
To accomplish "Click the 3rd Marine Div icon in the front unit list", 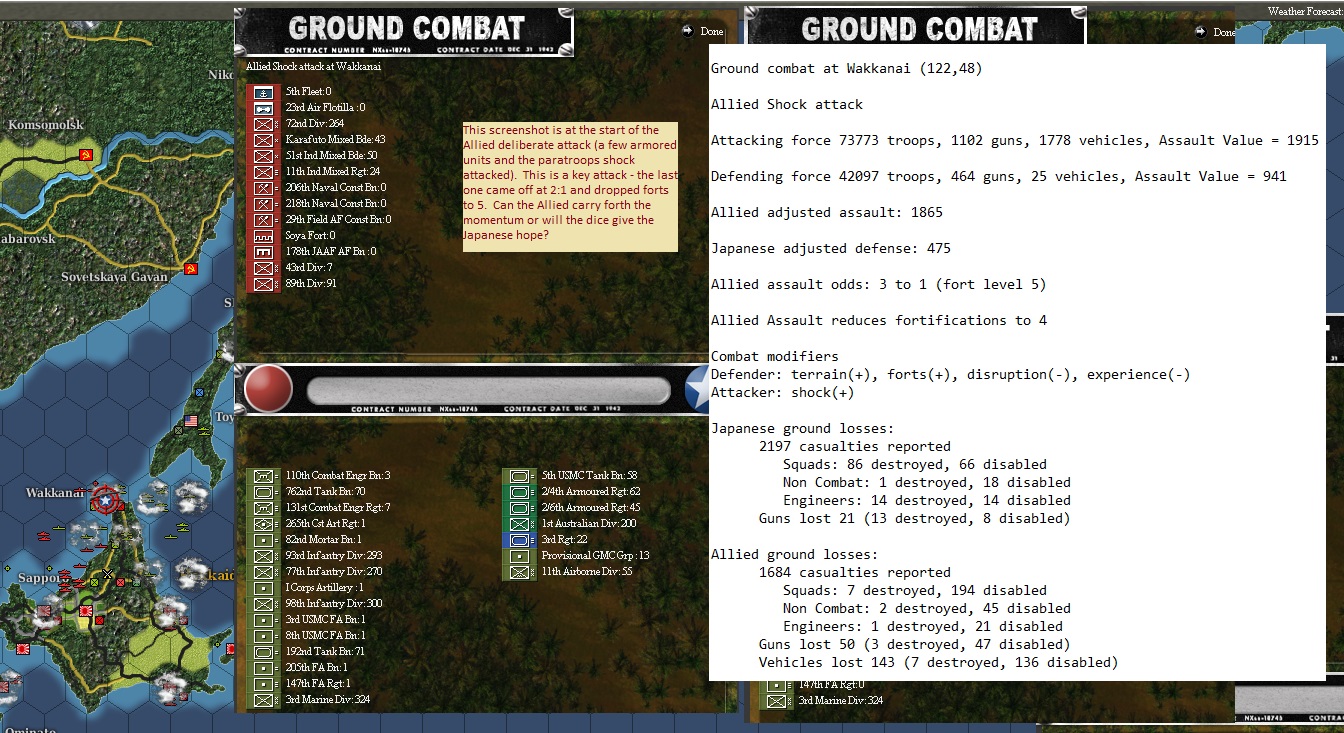I will click(x=264, y=700).
